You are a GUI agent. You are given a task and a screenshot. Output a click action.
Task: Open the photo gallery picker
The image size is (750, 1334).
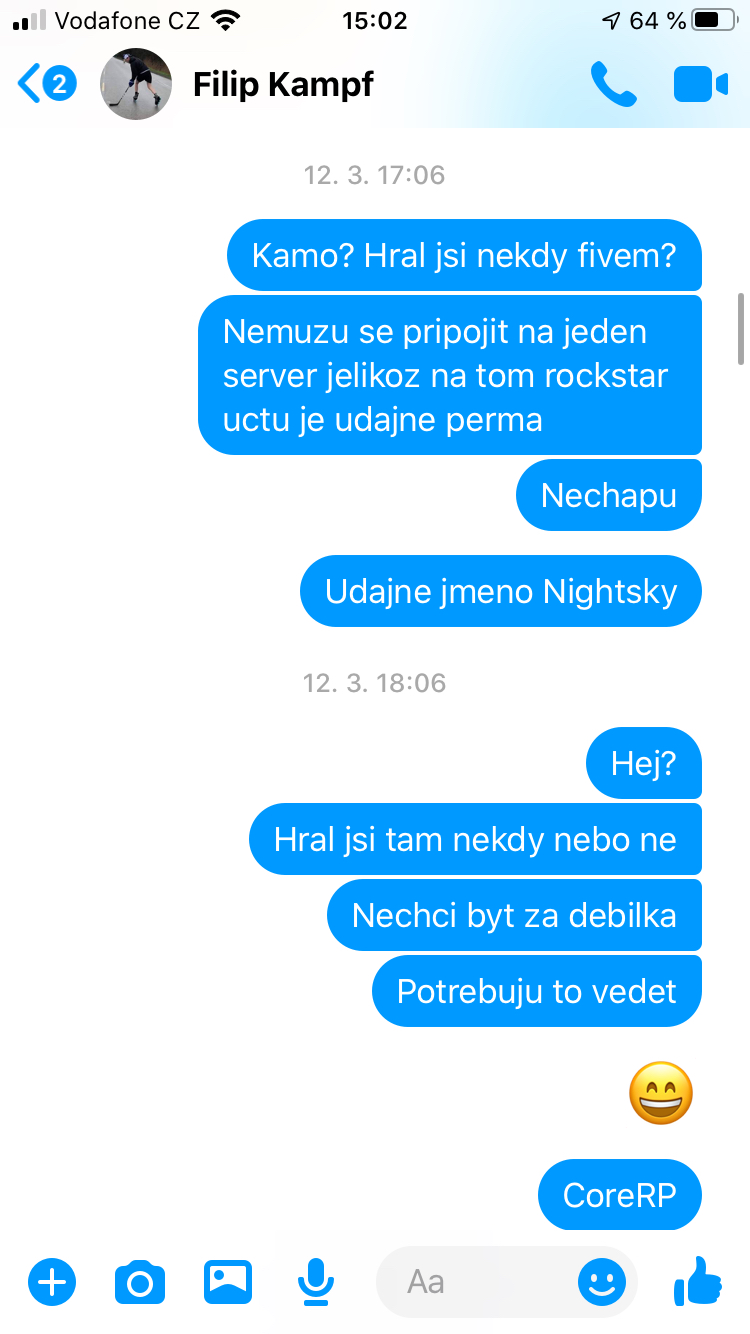click(x=228, y=1281)
